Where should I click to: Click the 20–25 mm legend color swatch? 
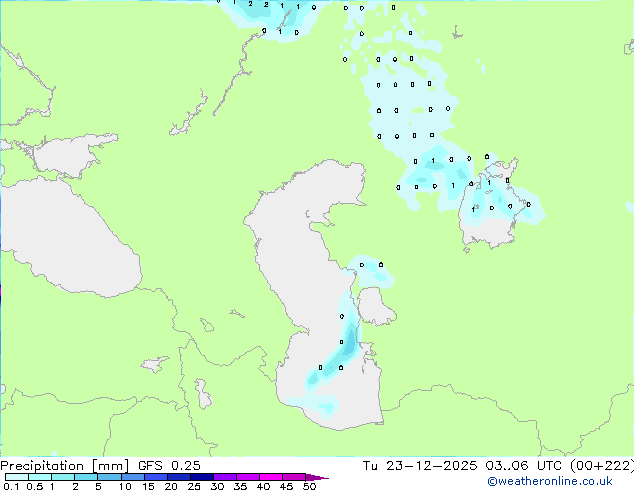tap(179, 477)
